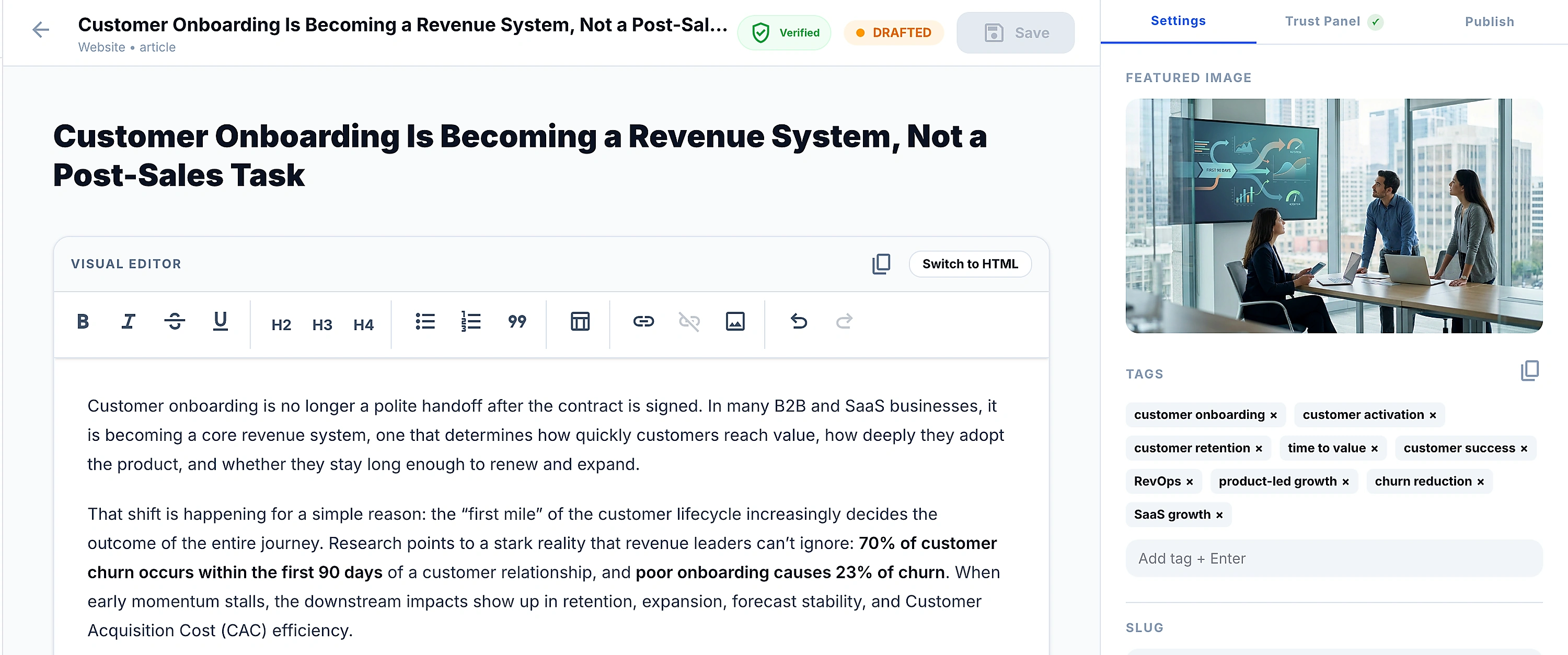
Task: Remove the RevOps tag
Action: click(x=1190, y=482)
